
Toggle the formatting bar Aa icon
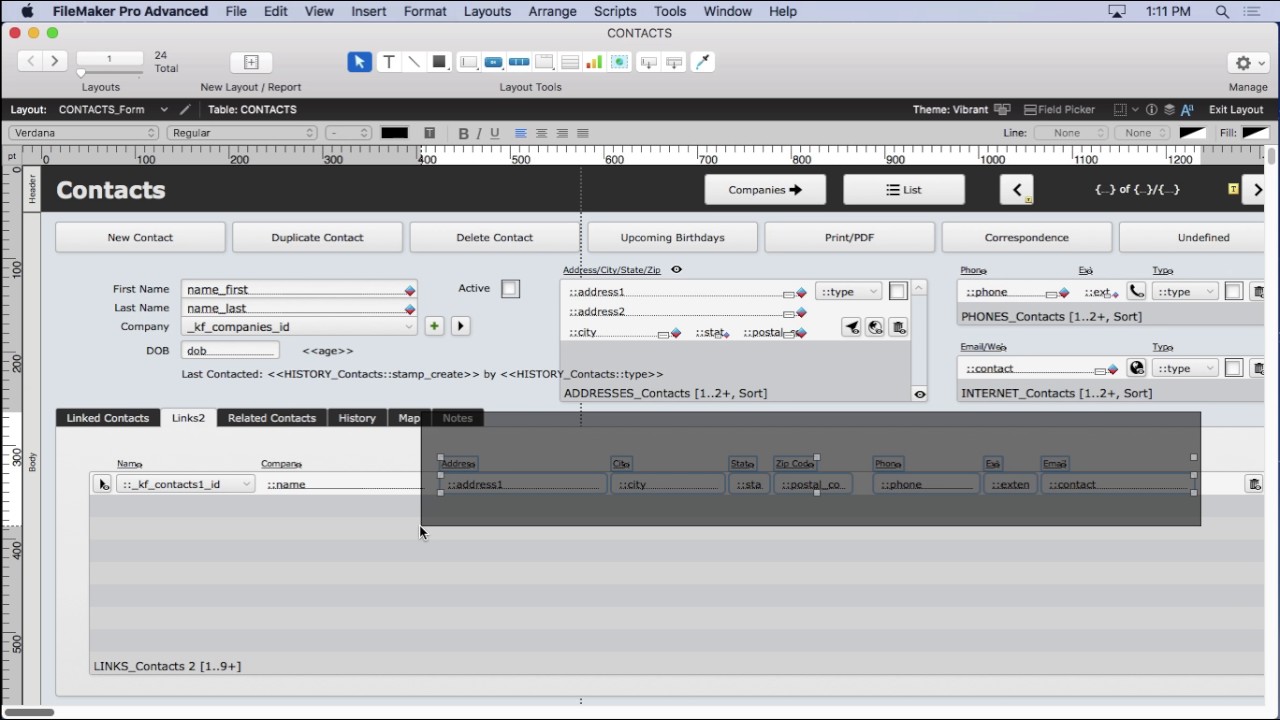click(x=1187, y=110)
